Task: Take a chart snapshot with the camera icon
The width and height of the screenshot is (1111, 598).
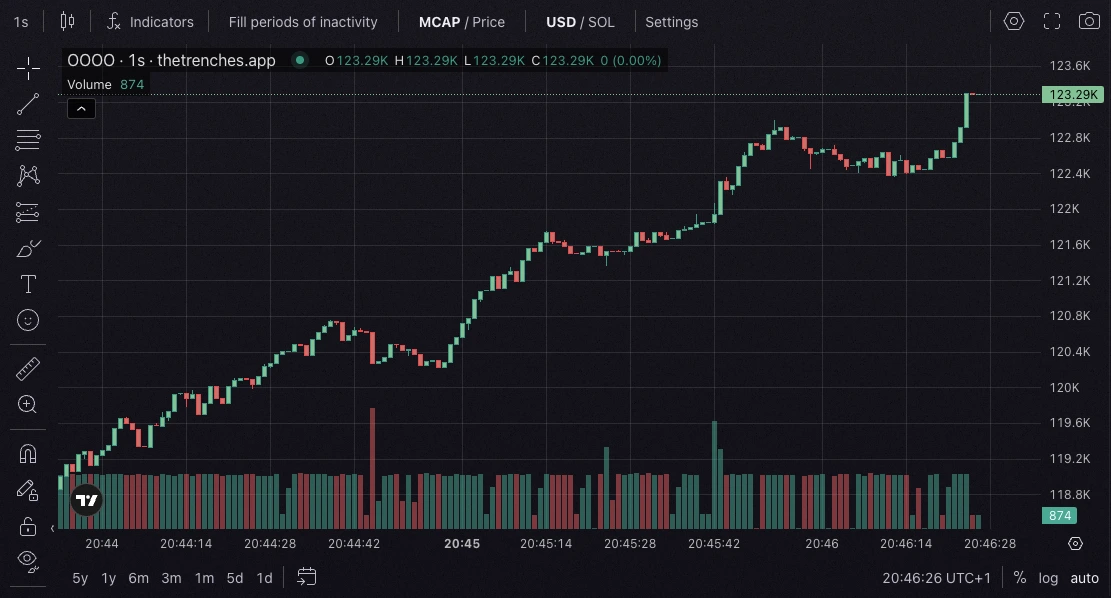Action: (1090, 20)
